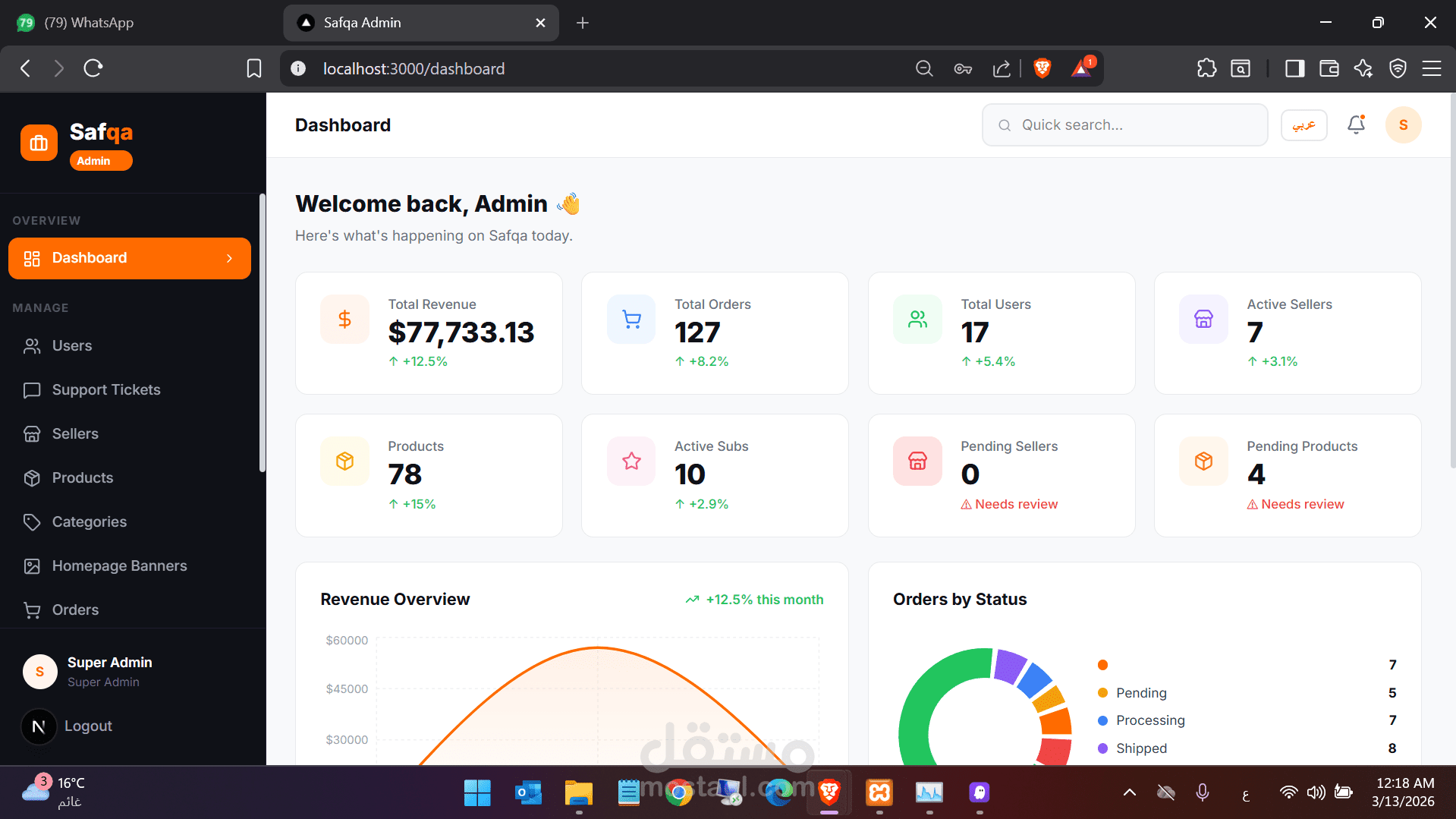
Task: Show hidden system tray icons
Action: 1129,793
